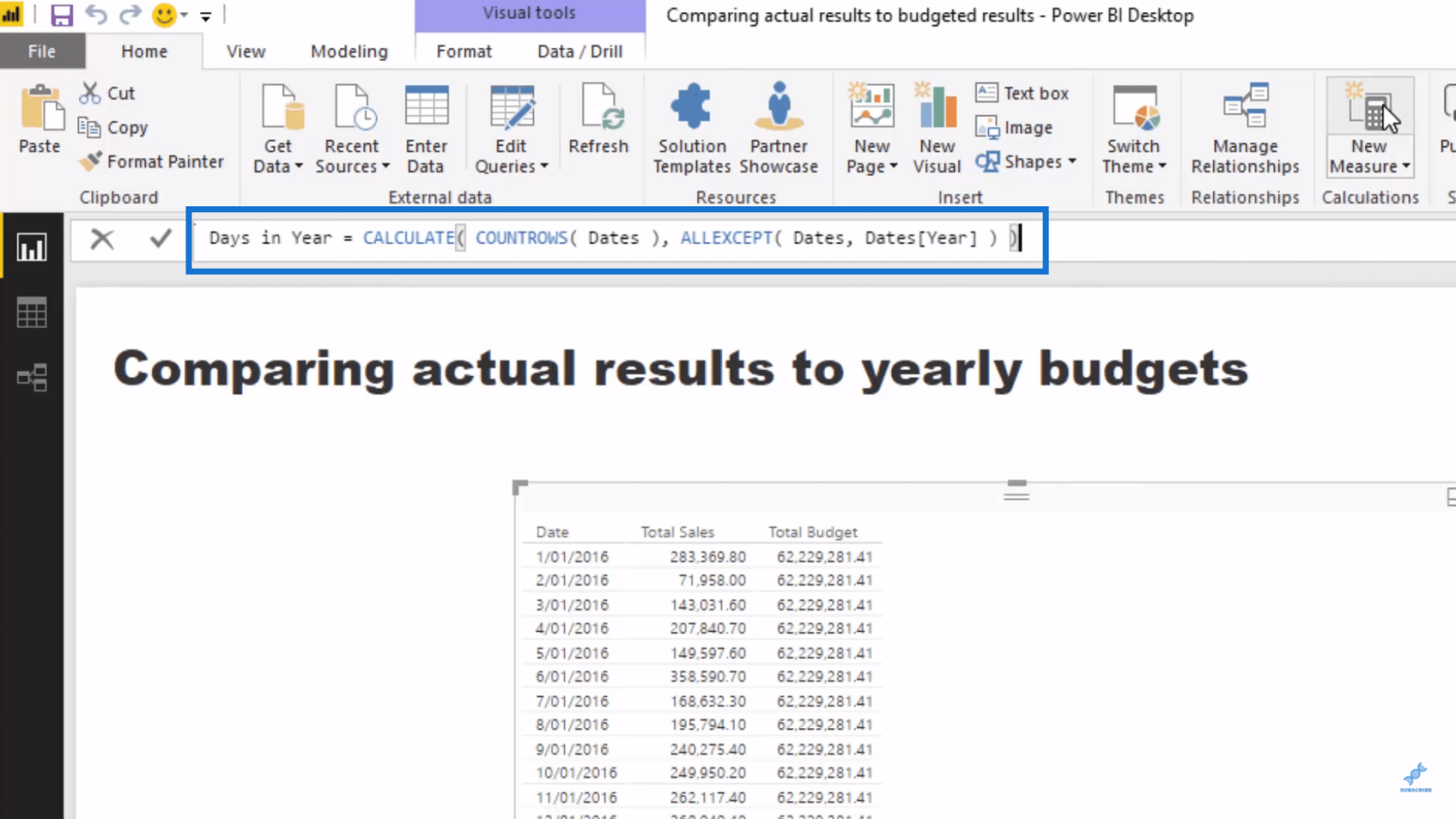The height and width of the screenshot is (819, 1456).
Task: Click the Cut command
Action: (x=107, y=93)
